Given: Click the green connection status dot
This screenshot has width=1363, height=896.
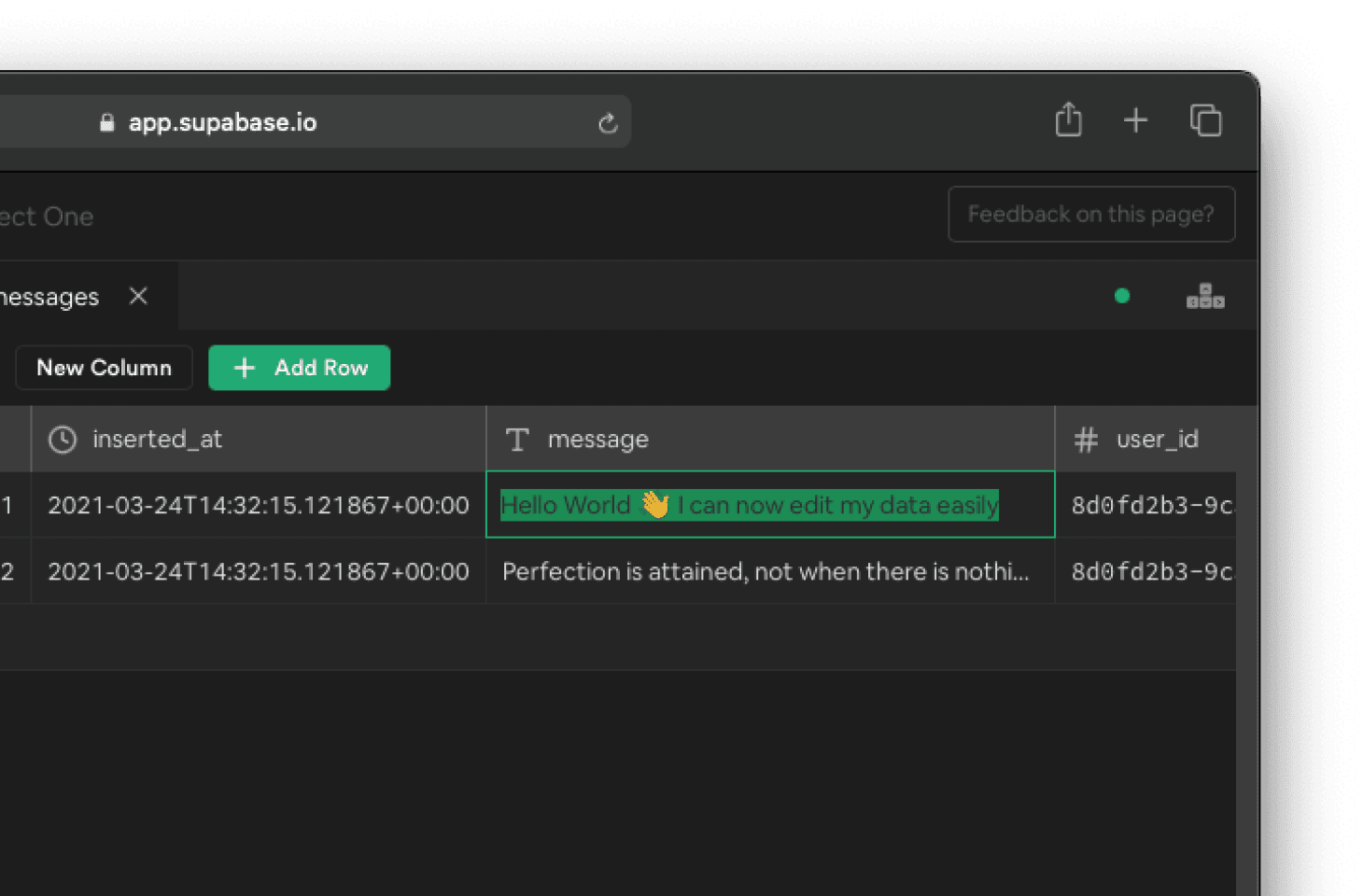Looking at the screenshot, I should click(x=1122, y=296).
